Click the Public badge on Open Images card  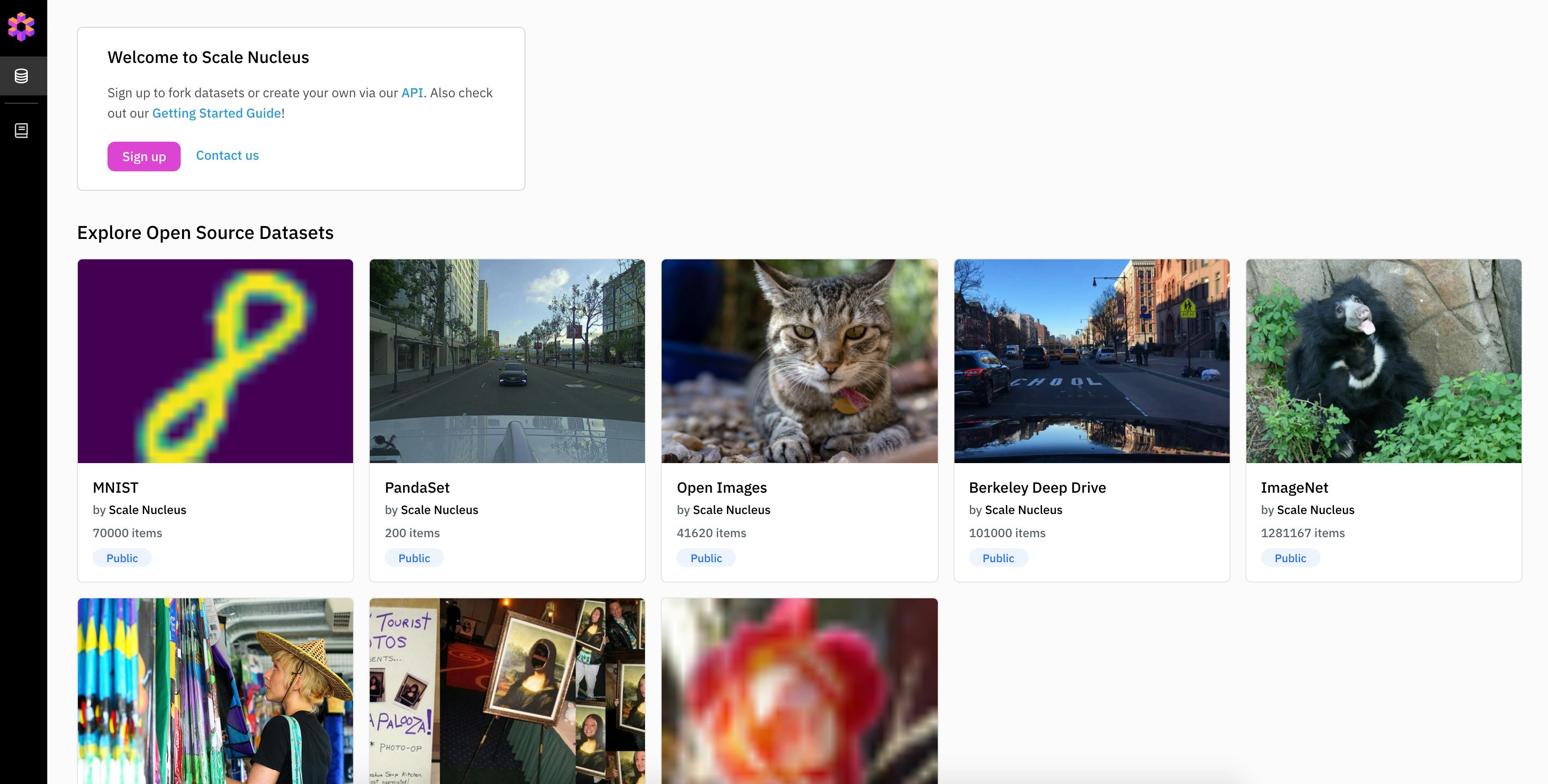[x=706, y=558]
